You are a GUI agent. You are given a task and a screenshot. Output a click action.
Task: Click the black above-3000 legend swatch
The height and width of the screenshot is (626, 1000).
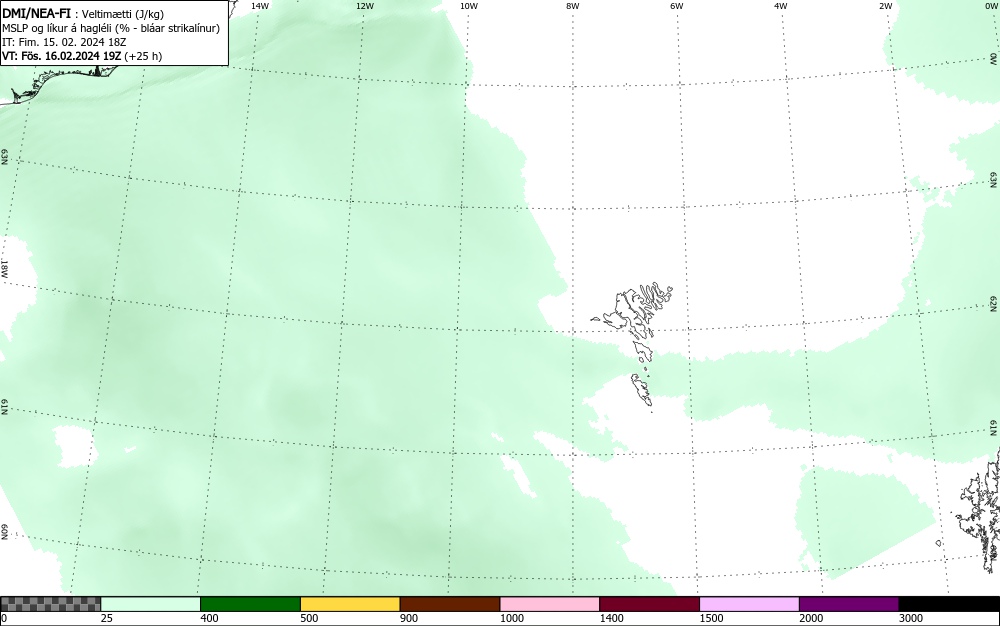[949, 604]
